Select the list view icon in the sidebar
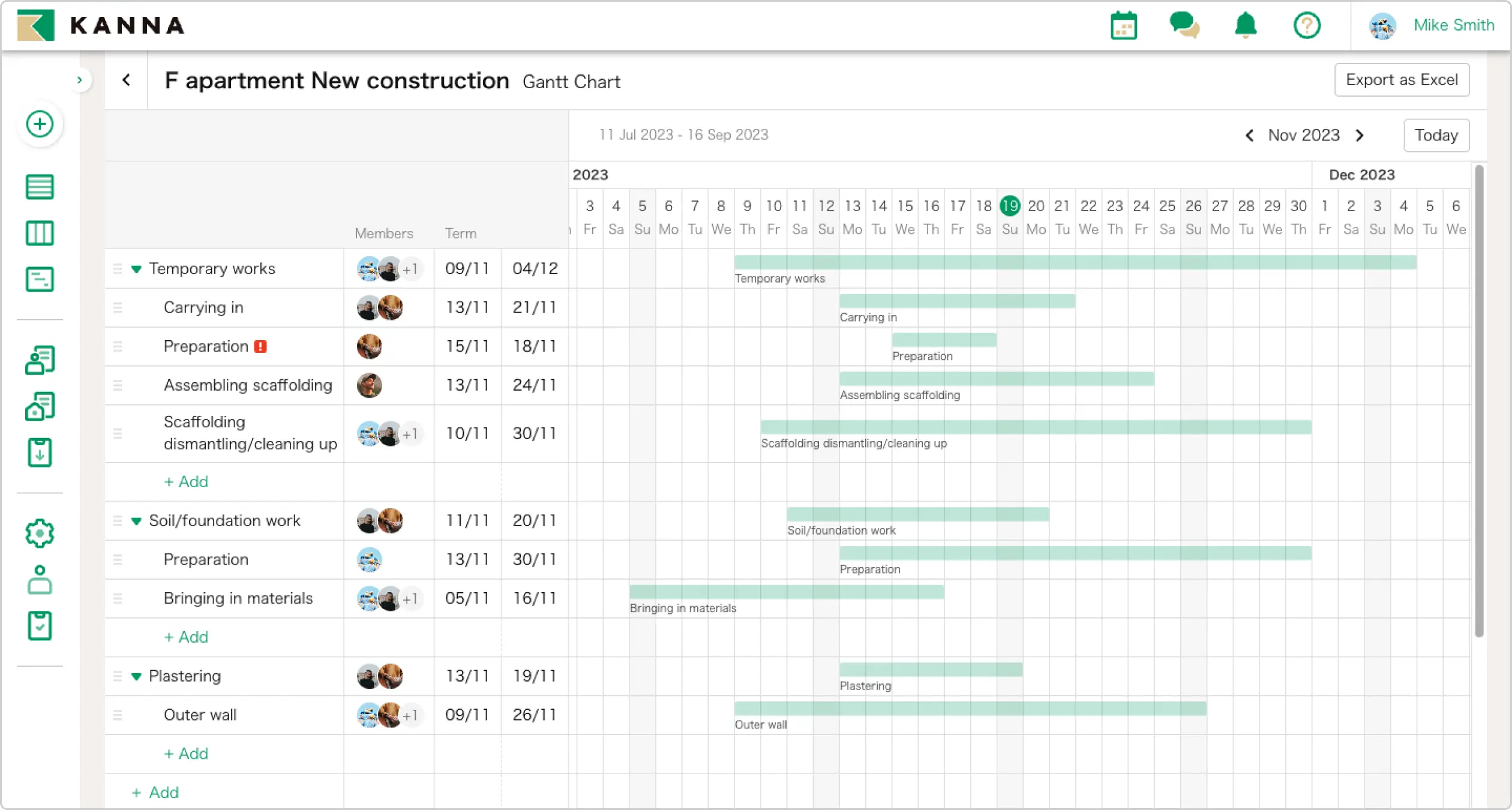The width and height of the screenshot is (1512, 810). [x=40, y=187]
